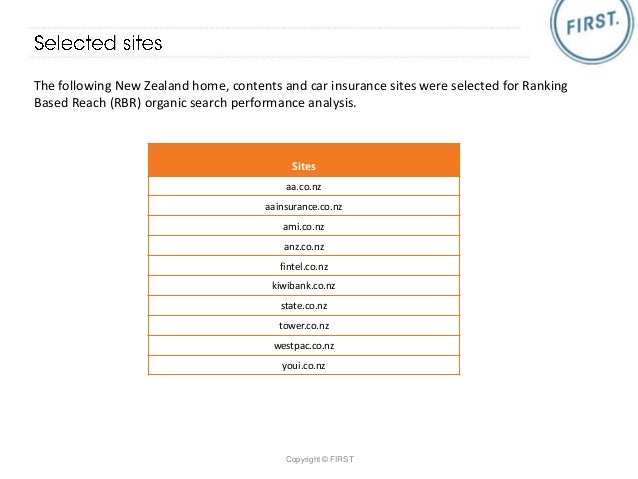The height and width of the screenshot is (479, 638).
Task: Click the Ranking Based Reach (RBR) text
Action: (x=301, y=94)
